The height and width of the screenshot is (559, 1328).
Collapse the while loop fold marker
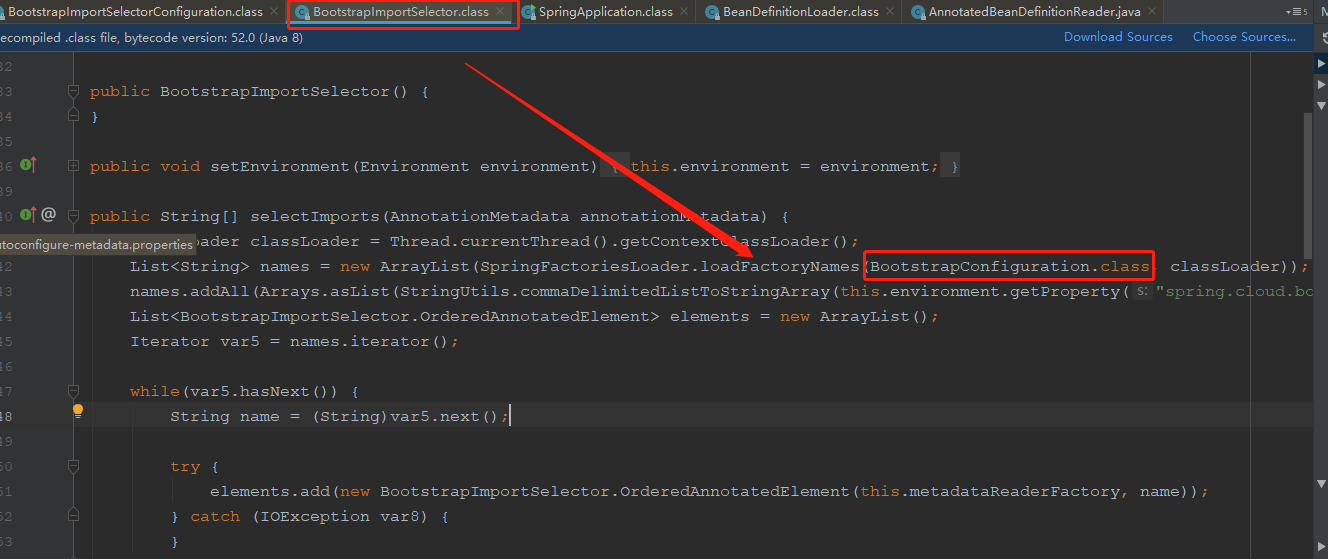point(73,391)
